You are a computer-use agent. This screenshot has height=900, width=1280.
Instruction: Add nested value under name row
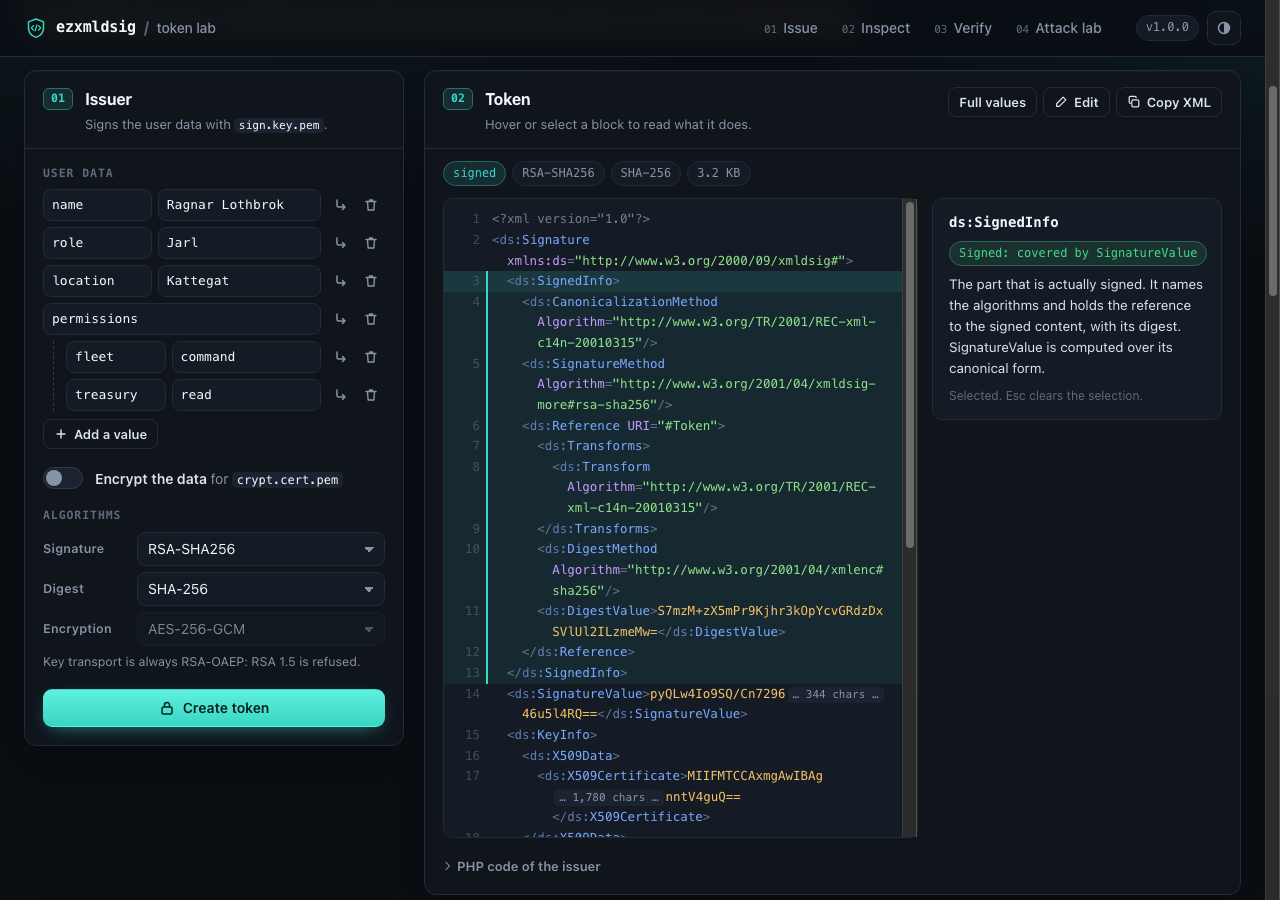pos(340,205)
